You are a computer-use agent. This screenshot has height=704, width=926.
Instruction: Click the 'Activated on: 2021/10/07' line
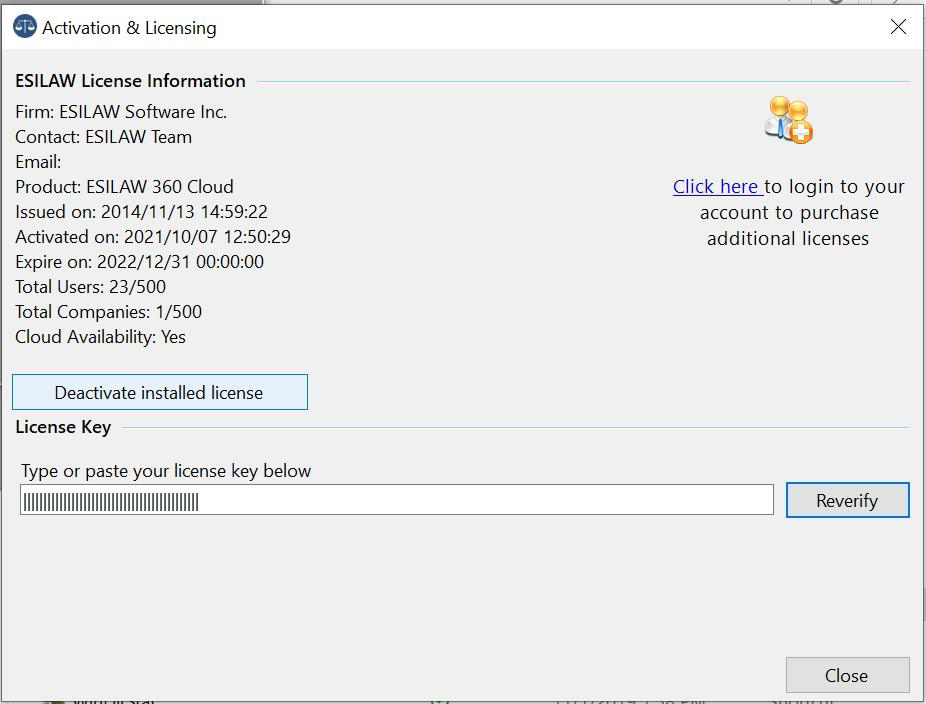153,237
